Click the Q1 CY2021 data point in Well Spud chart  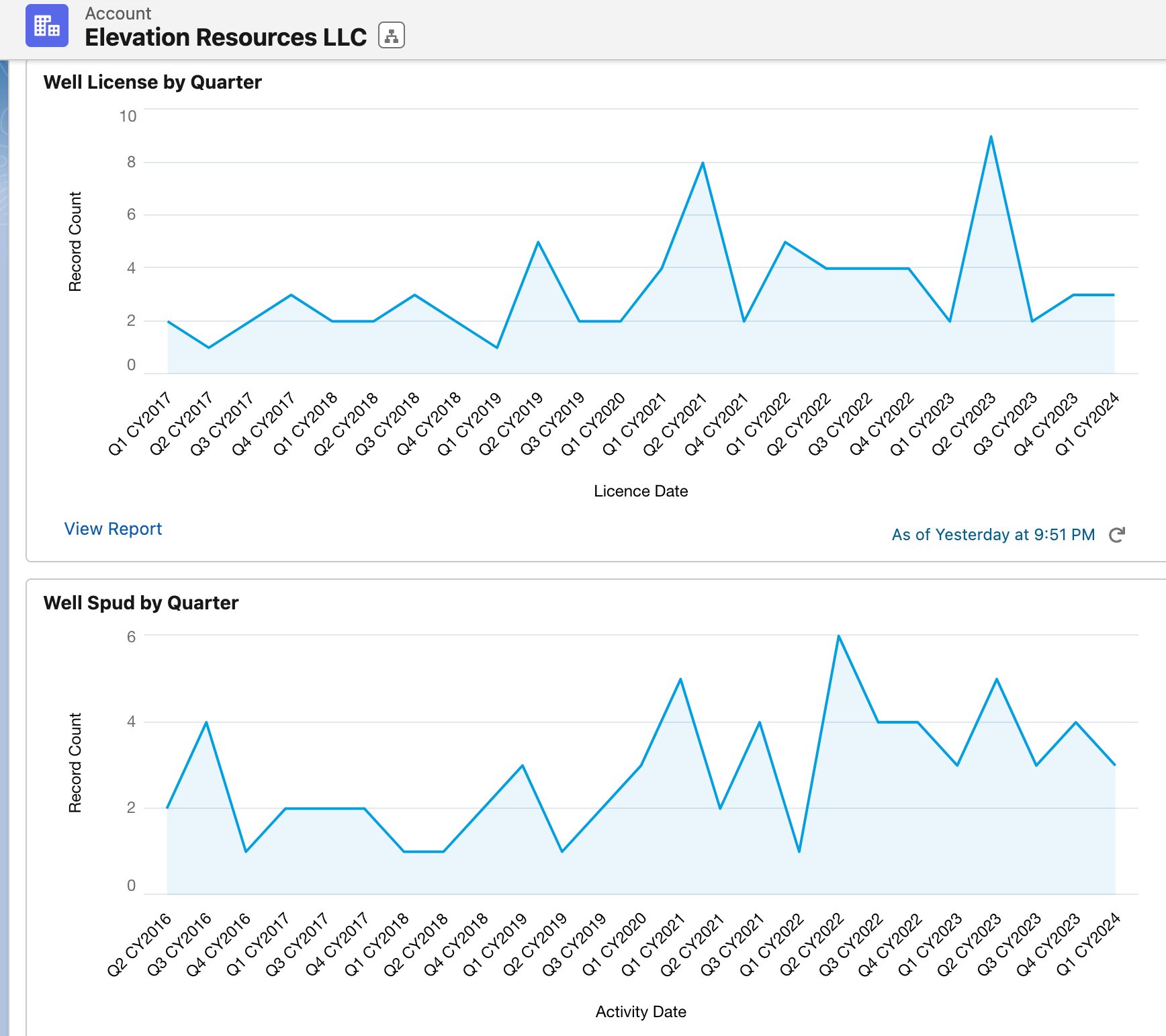(680, 679)
